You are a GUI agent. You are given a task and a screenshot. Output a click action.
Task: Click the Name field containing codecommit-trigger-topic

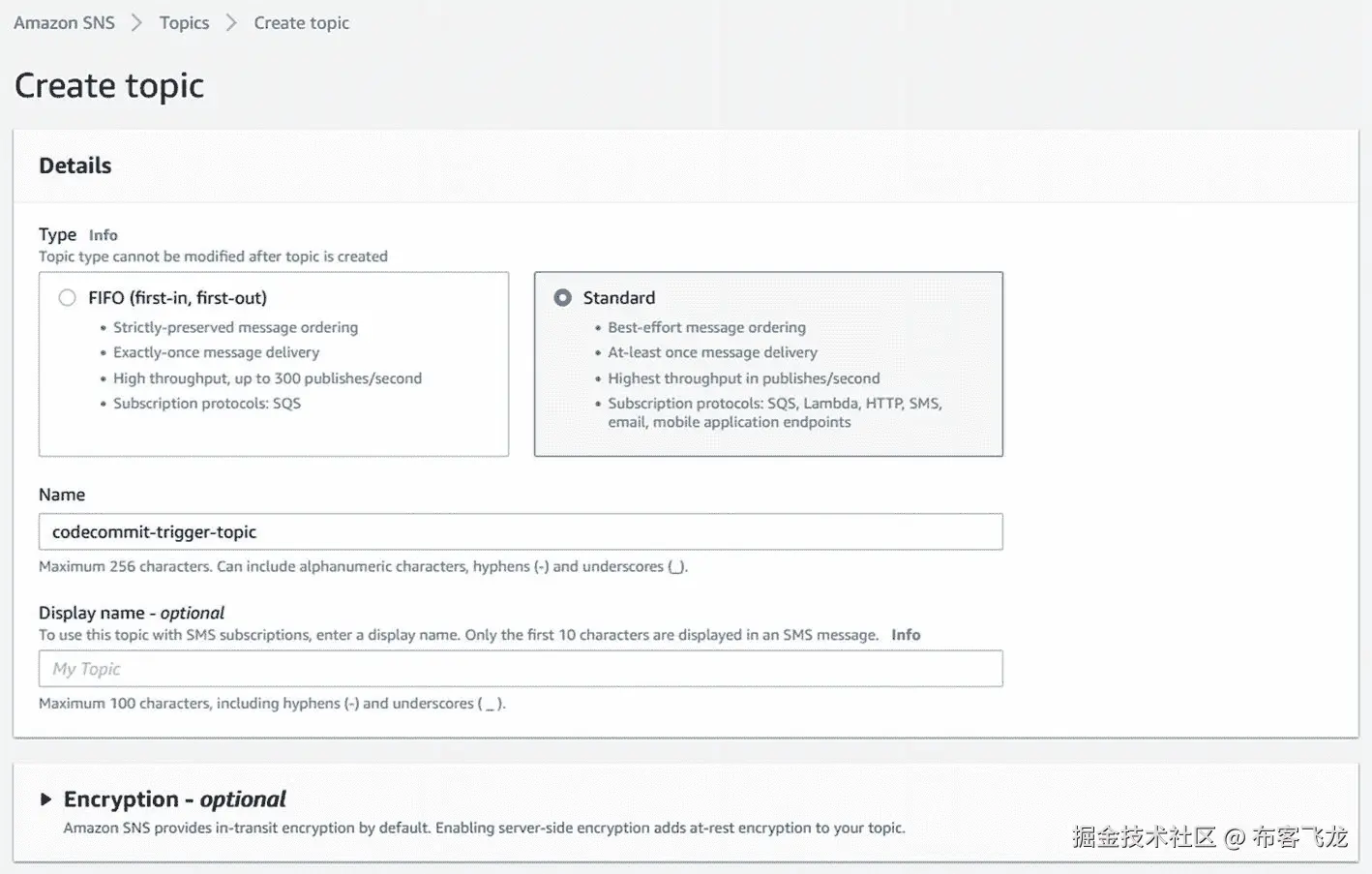point(521,531)
